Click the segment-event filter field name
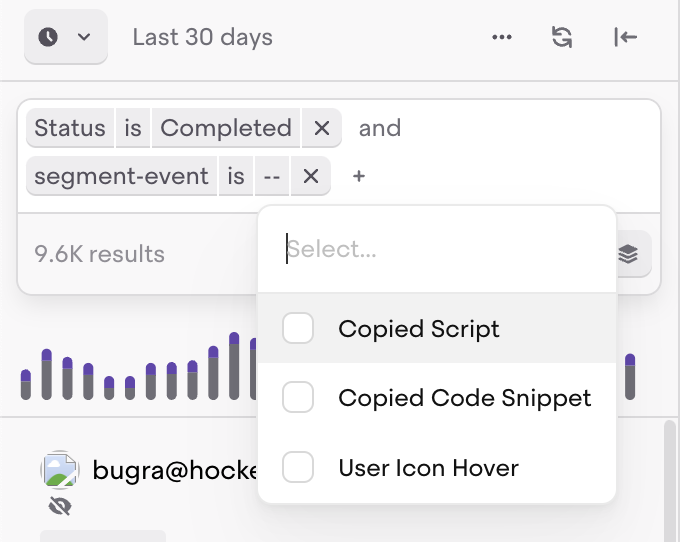 tap(122, 176)
